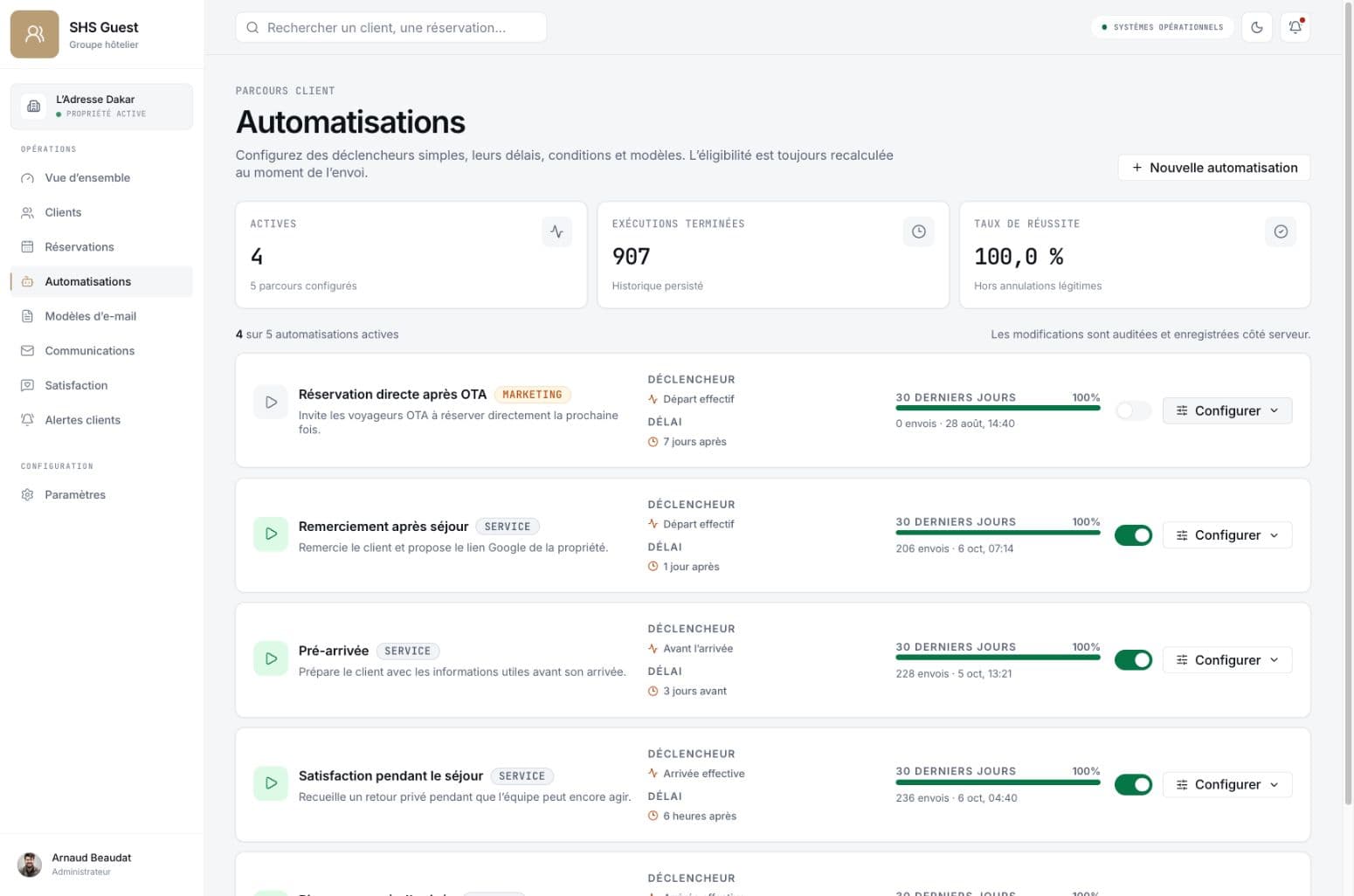Image resolution: width=1354 pixels, height=896 pixels.
Task: Open Configurer dropdown for Réservation directe après OTA
Action: pyautogui.click(x=1227, y=410)
